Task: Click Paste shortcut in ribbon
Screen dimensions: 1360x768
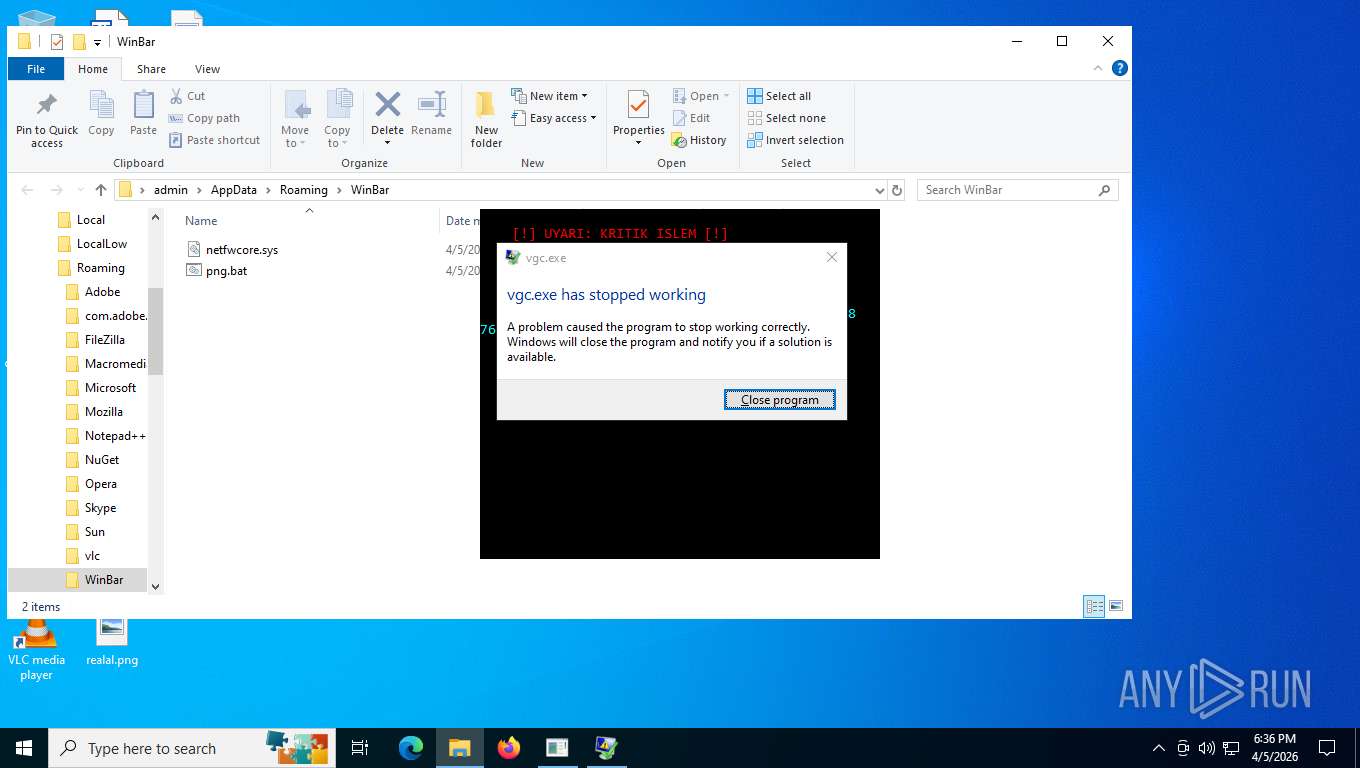Action: pyautogui.click(x=214, y=140)
